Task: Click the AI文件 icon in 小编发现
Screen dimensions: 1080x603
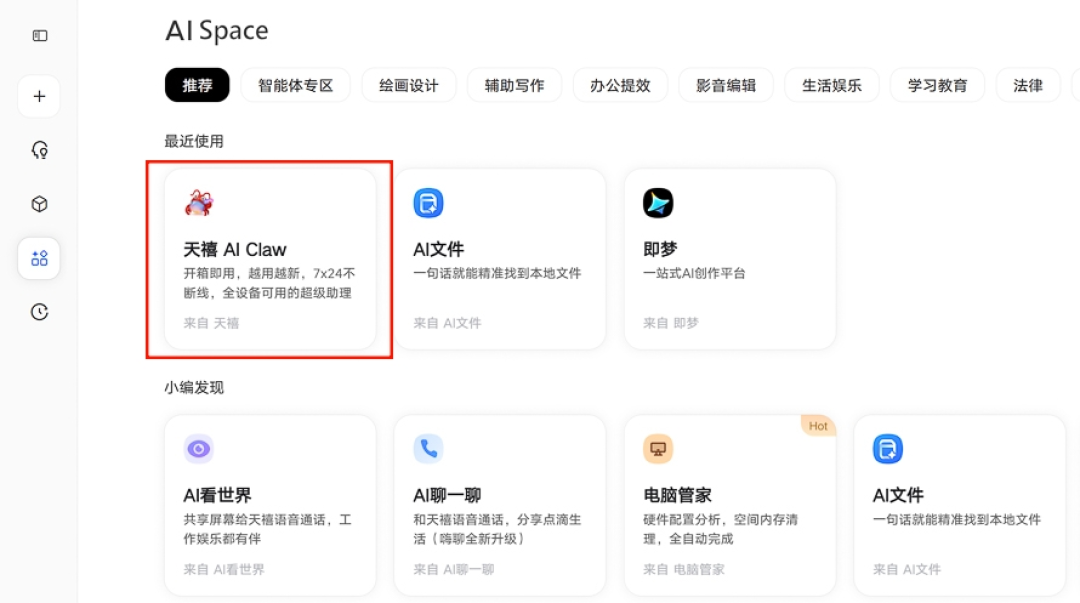Action: (x=888, y=449)
